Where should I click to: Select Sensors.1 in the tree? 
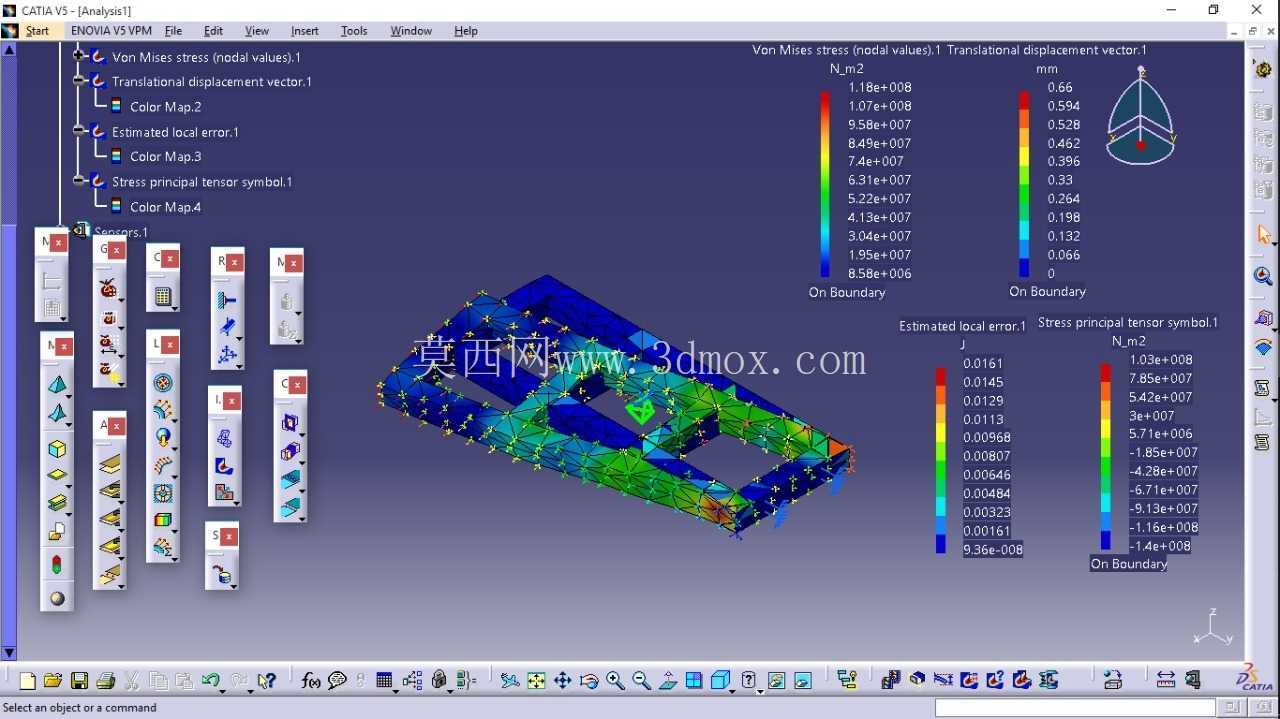coord(121,232)
